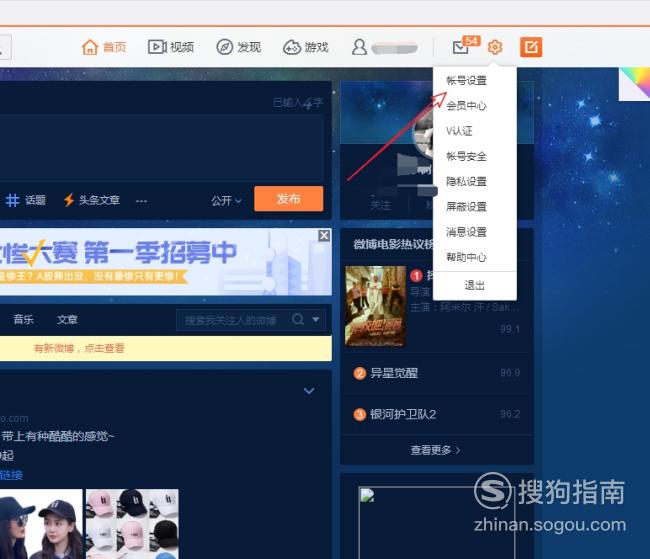The width and height of the screenshot is (650, 559).
Task: Open the user profile avatar icon
Action: pos(359,47)
